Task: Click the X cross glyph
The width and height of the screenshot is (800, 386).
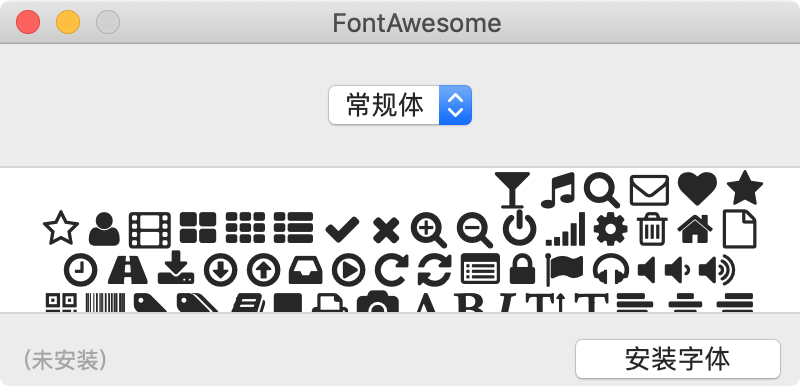Action: 385,230
